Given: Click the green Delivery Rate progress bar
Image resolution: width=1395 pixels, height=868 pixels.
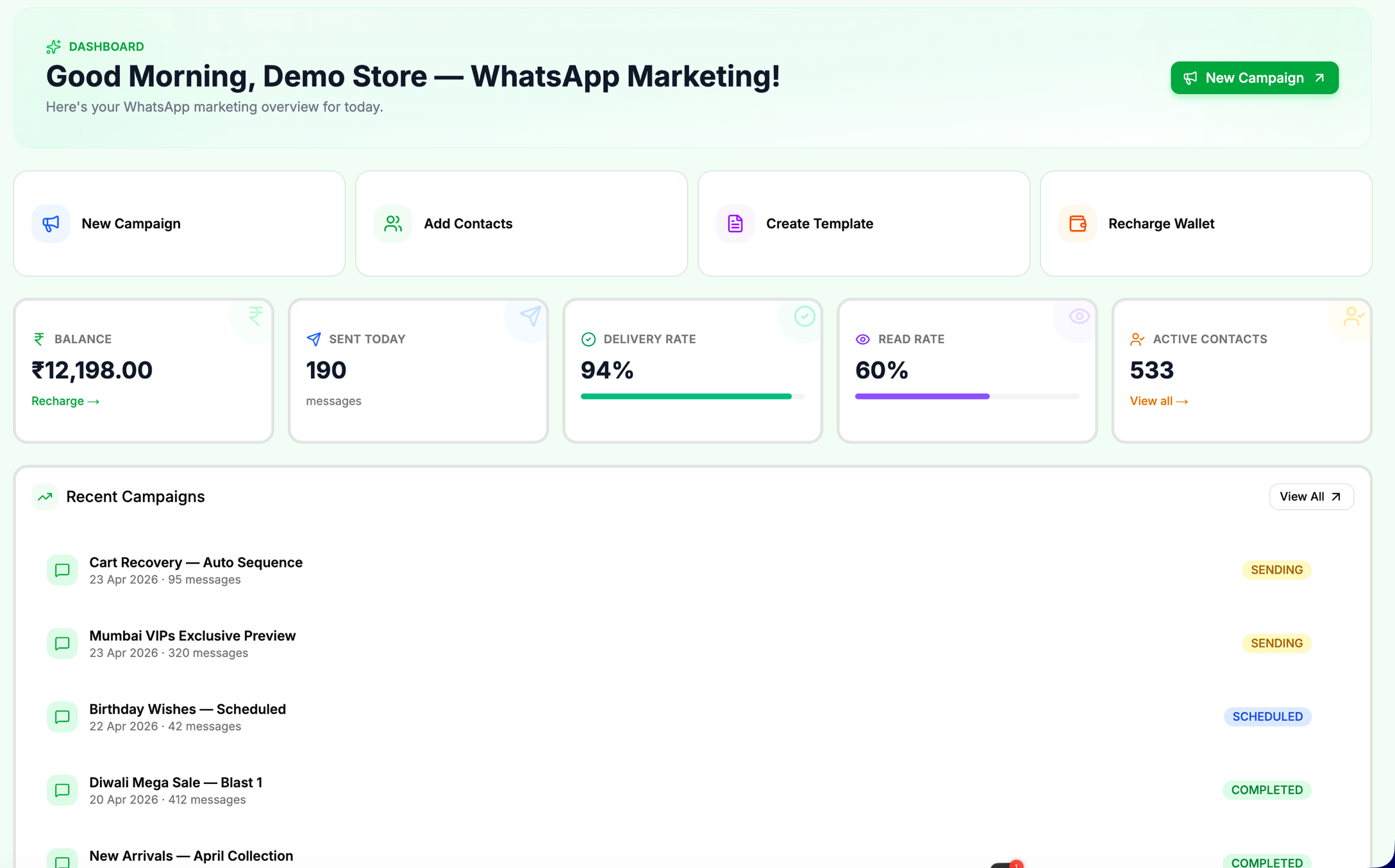Looking at the screenshot, I should (692, 396).
